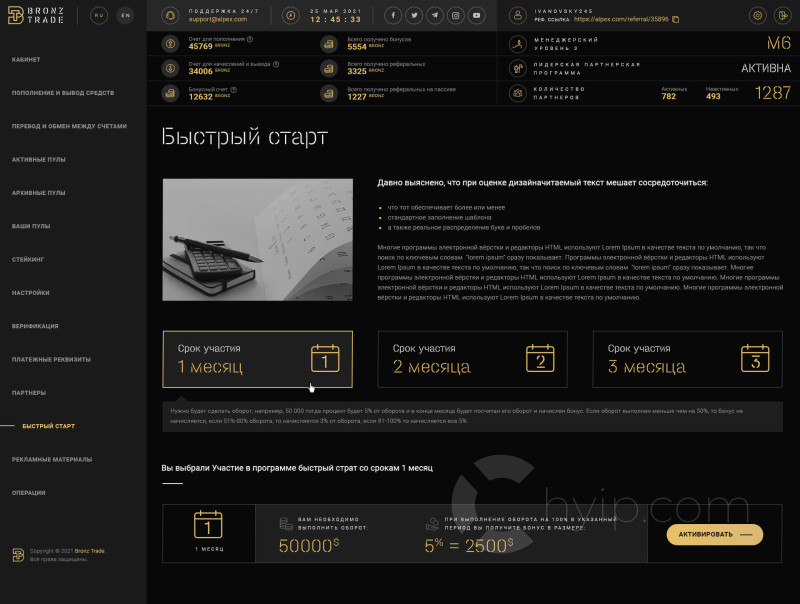Click the total referral earnings icon
800x604 pixels.
coord(329,68)
